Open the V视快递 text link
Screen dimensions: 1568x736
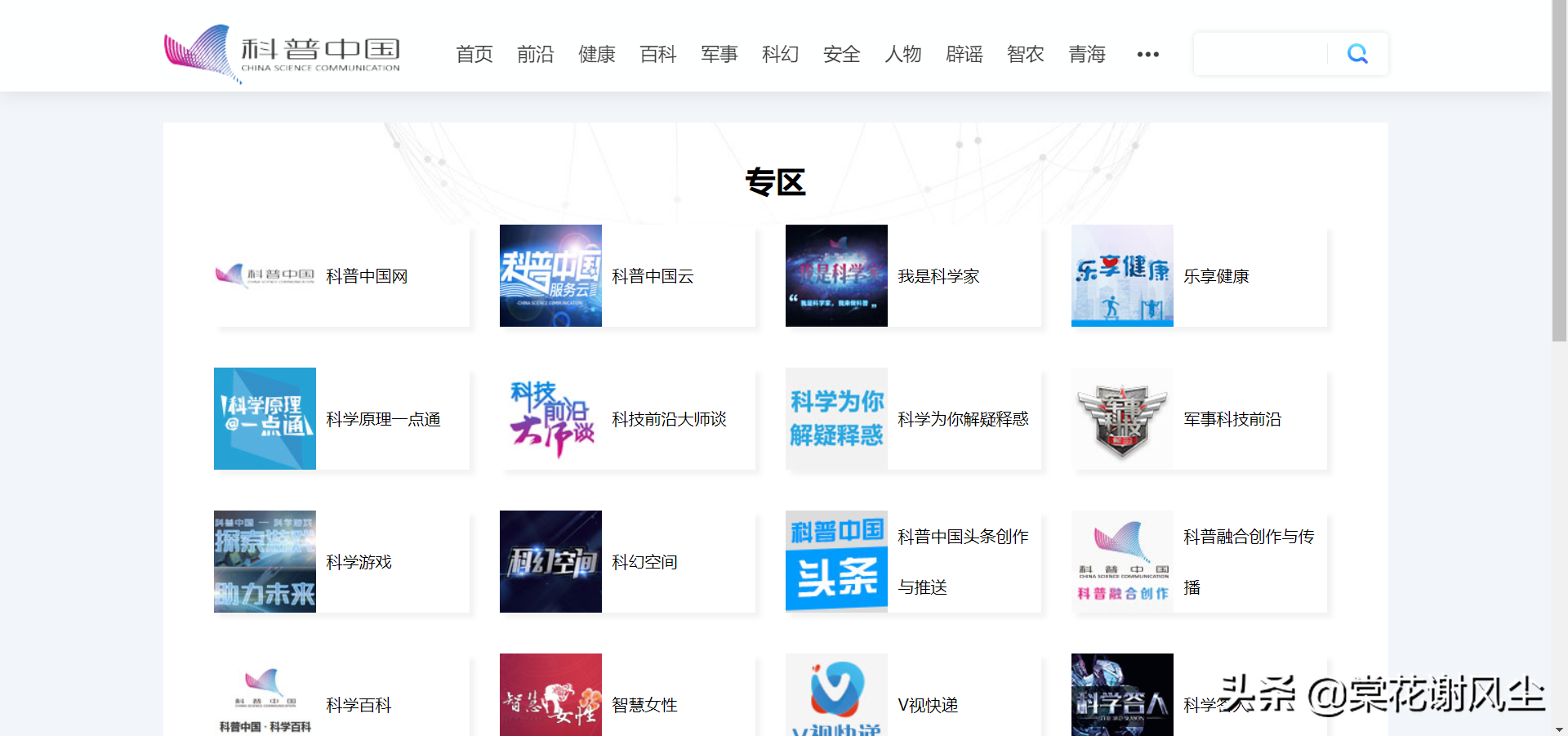928,706
